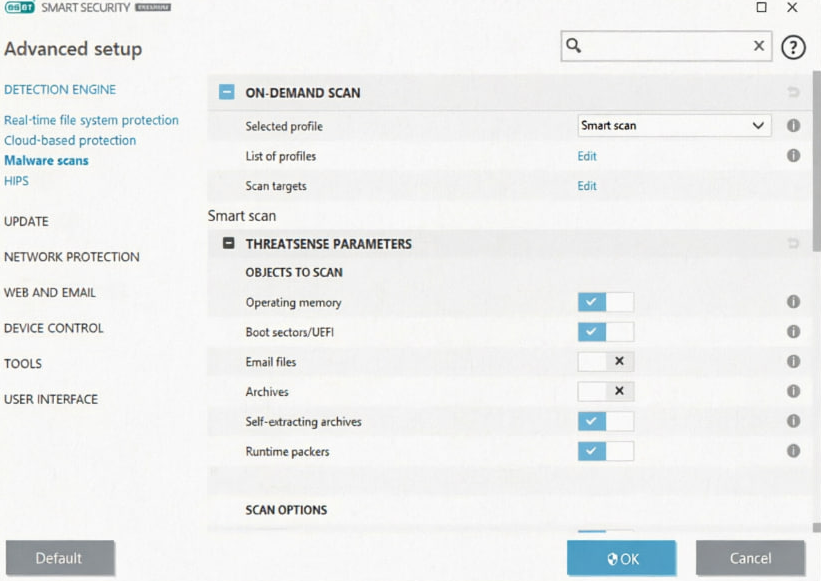Open the Tools category
This screenshot has width=821, height=581.
23,364
